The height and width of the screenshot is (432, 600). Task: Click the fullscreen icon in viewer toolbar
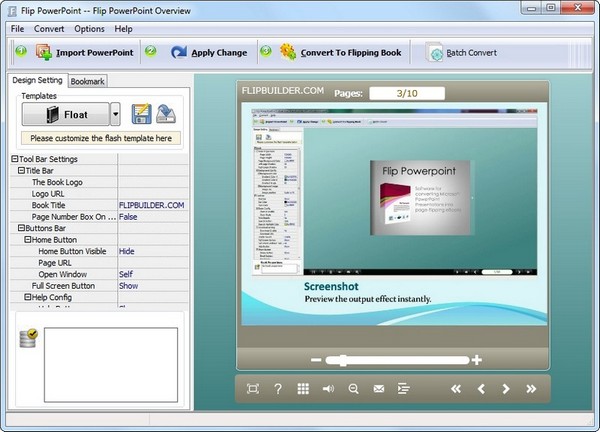click(x=253, y=389)
